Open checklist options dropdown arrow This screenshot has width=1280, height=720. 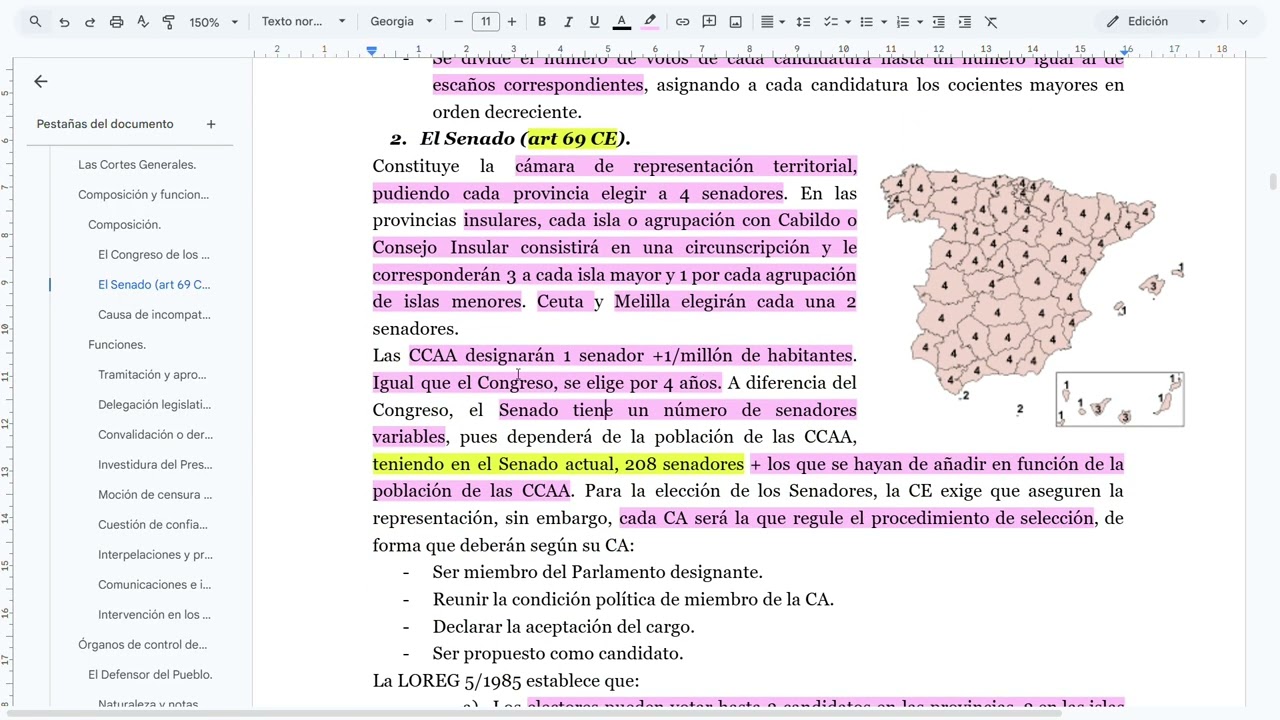(847, 21)
